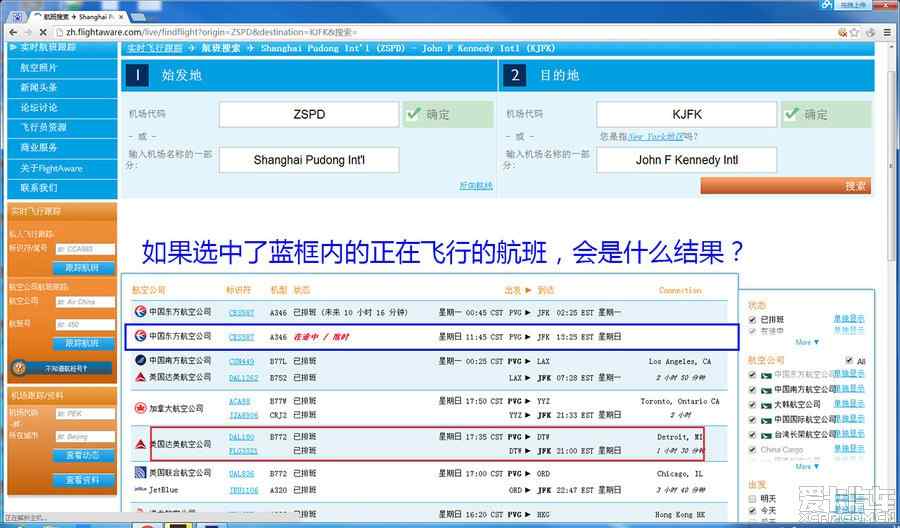Image resolution: width=900 pixels, height=528 pixels.
Task: Click the United Airlines logo
Action: pos(141,472)
